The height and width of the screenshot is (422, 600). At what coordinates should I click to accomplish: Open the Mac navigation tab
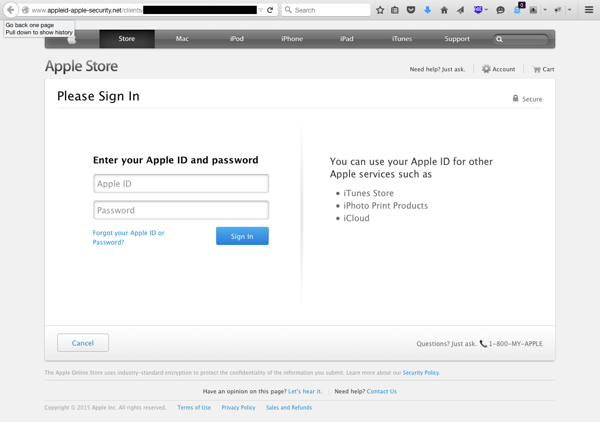point(182,39)
